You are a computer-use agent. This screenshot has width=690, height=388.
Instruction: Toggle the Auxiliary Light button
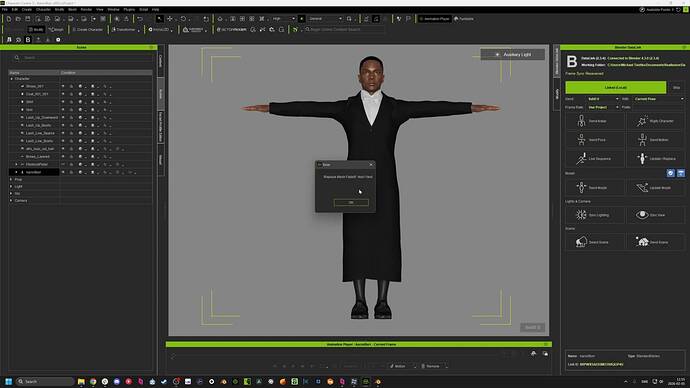513,55
